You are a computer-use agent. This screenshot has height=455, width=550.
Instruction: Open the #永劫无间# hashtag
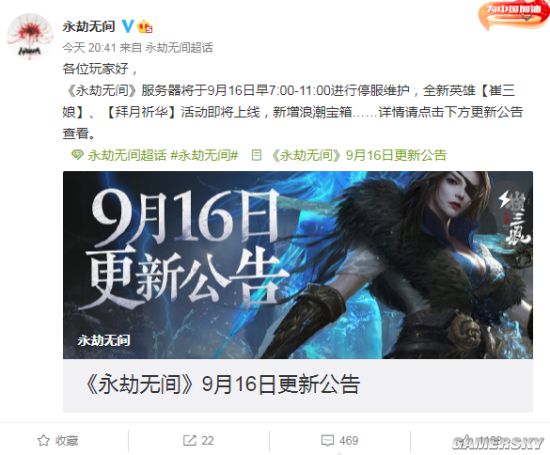tap(204, 155)
